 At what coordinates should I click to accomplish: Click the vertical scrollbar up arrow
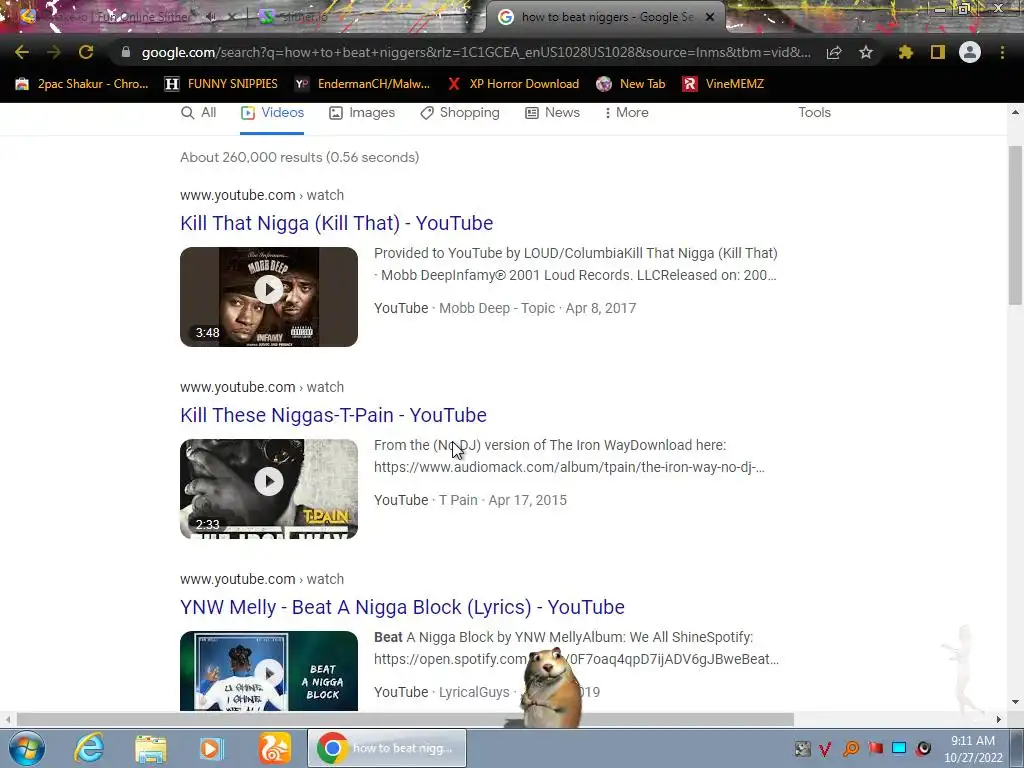pos(1015,112)
